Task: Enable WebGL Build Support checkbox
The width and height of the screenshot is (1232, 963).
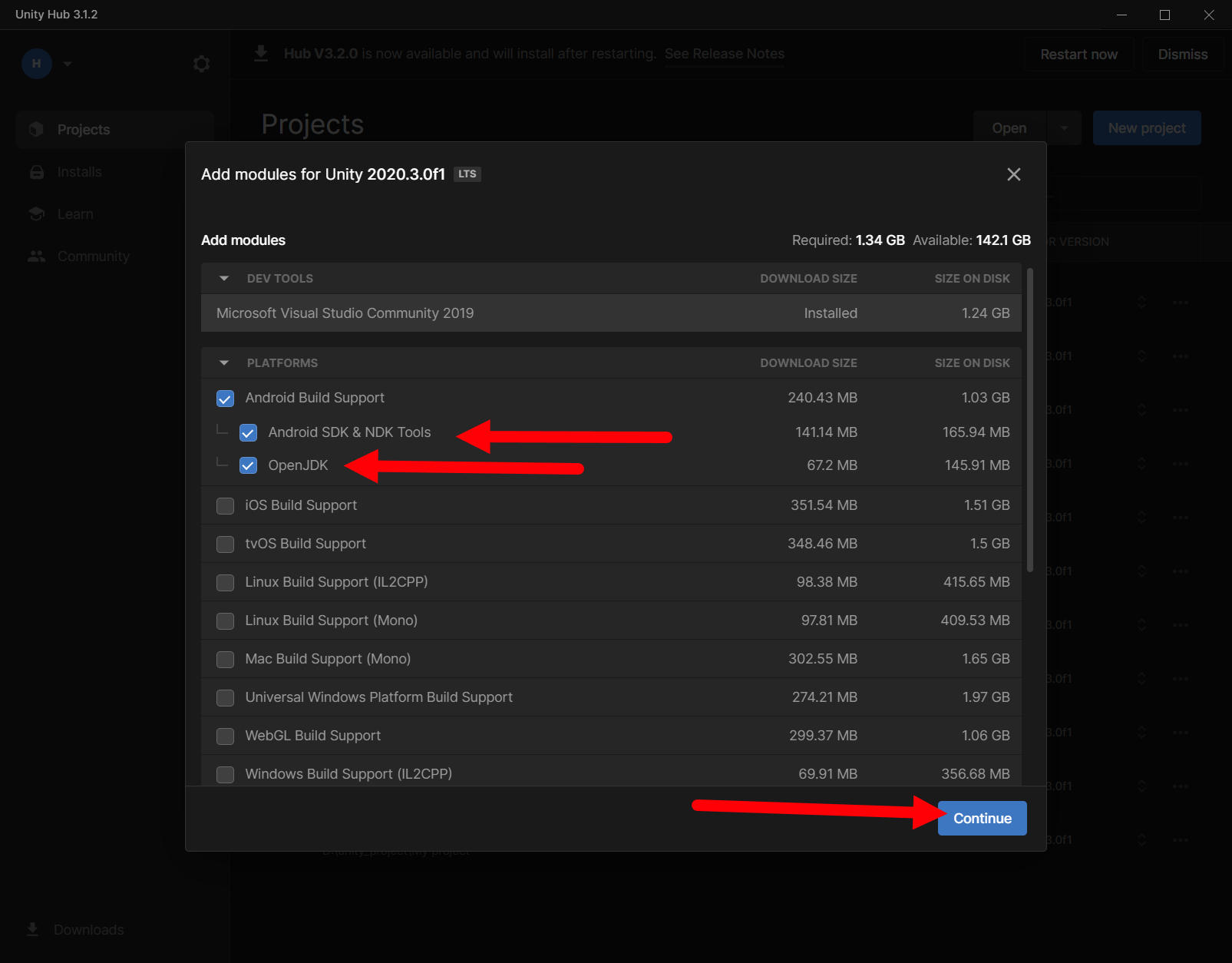Action: (225, 736)
